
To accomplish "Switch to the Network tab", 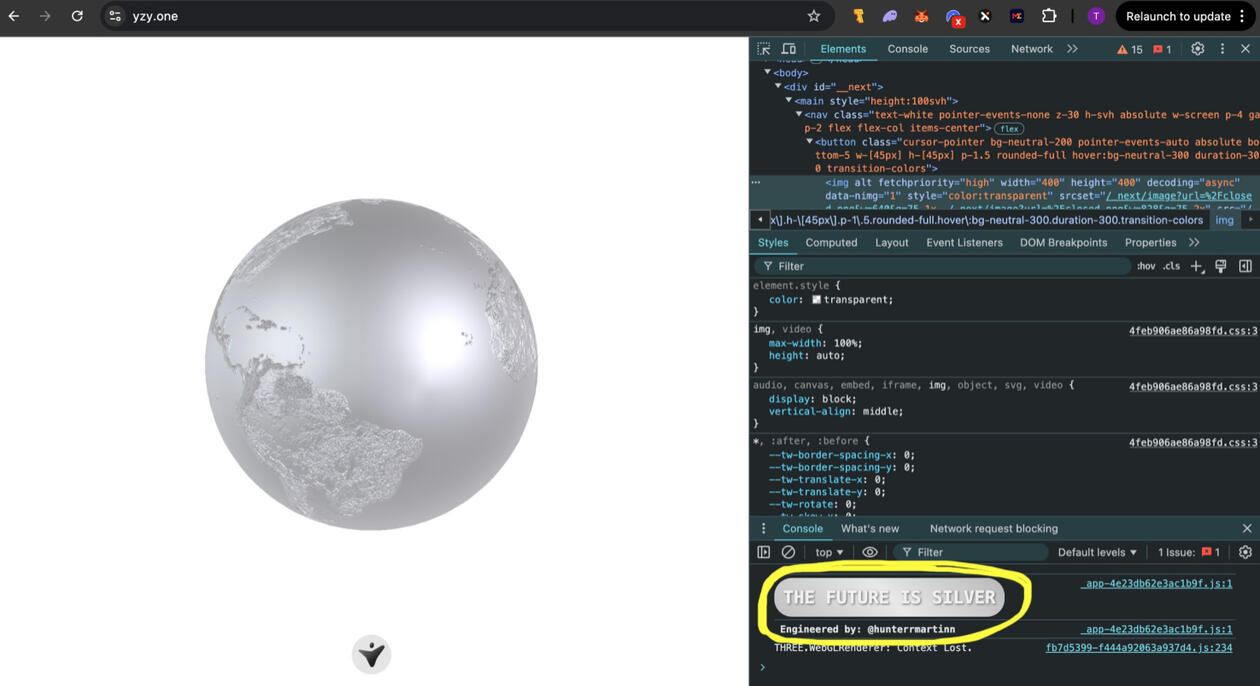I will [1031, 49].
